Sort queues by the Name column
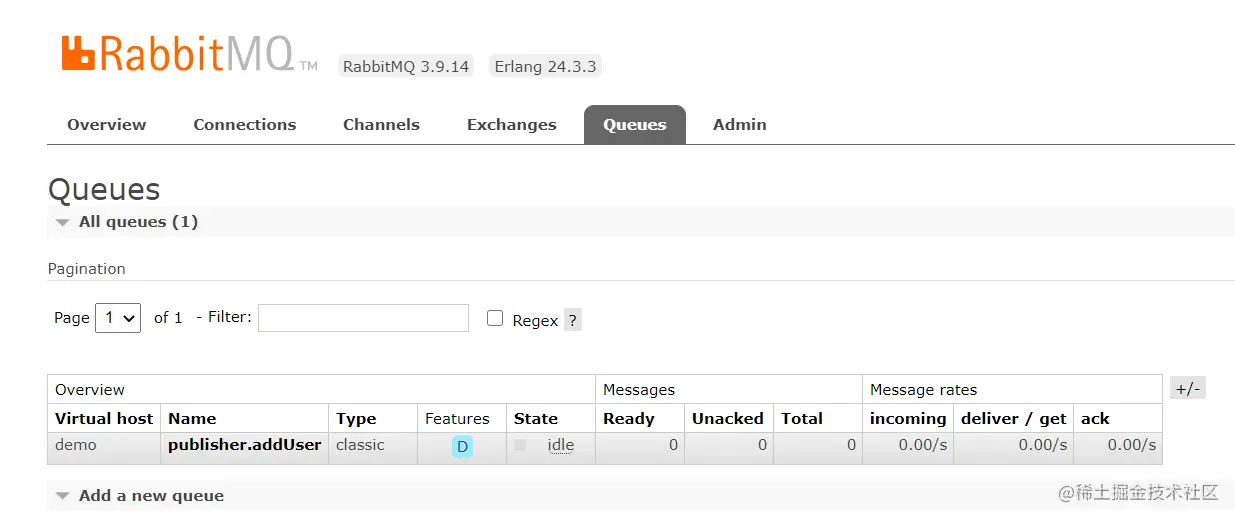Viewport: 1235px width, 519px height. [192, 419]
